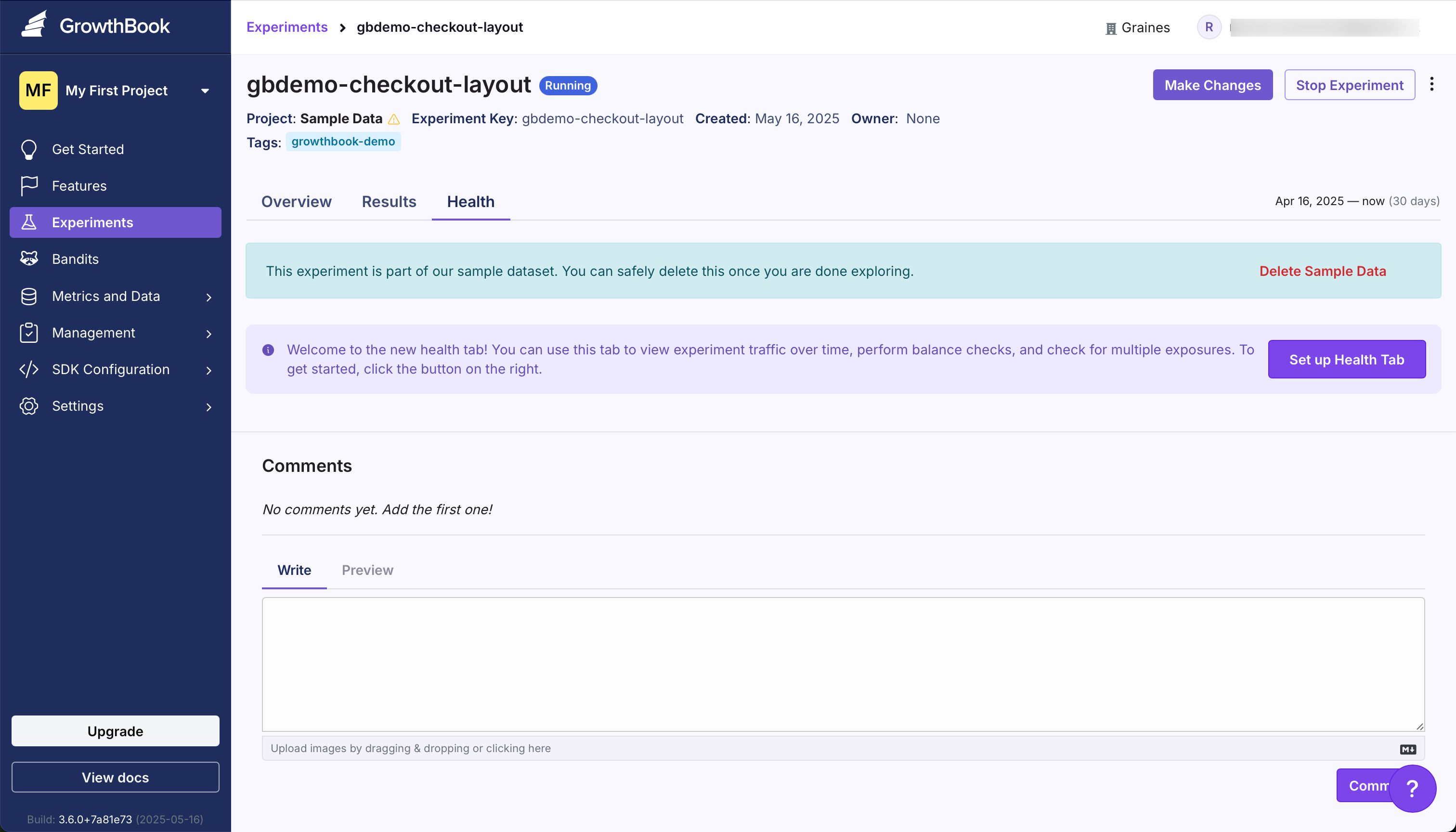Click the Stop Experiment button
1456x832 pixels.
(x=1349, y=85)
